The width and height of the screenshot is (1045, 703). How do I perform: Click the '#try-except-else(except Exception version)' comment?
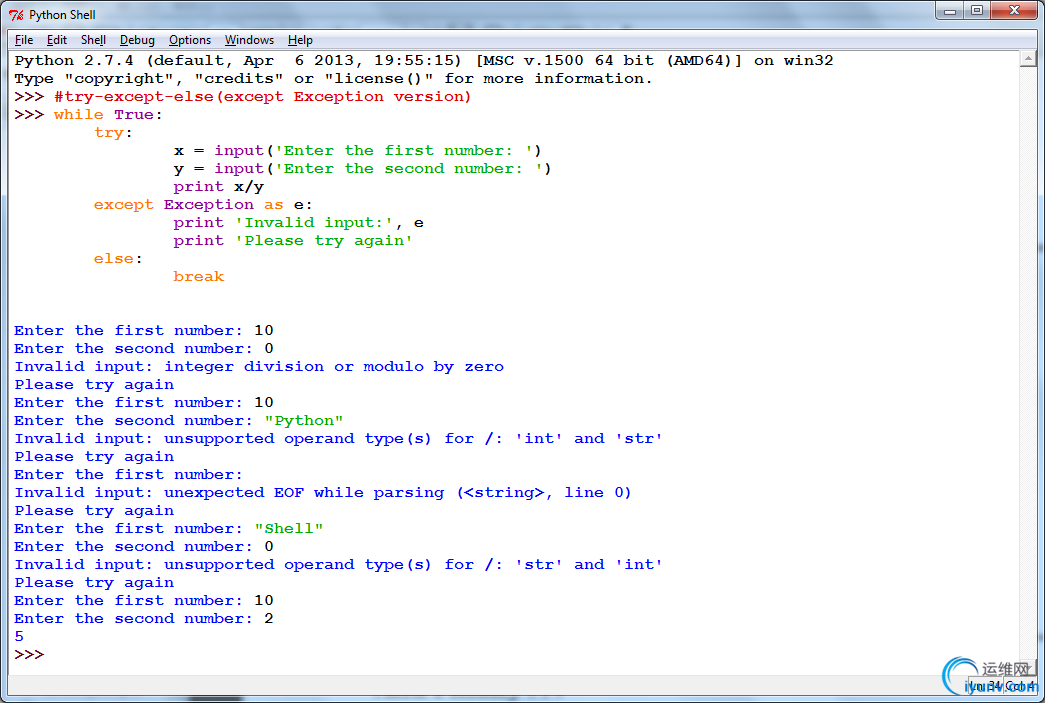[263, 97]
